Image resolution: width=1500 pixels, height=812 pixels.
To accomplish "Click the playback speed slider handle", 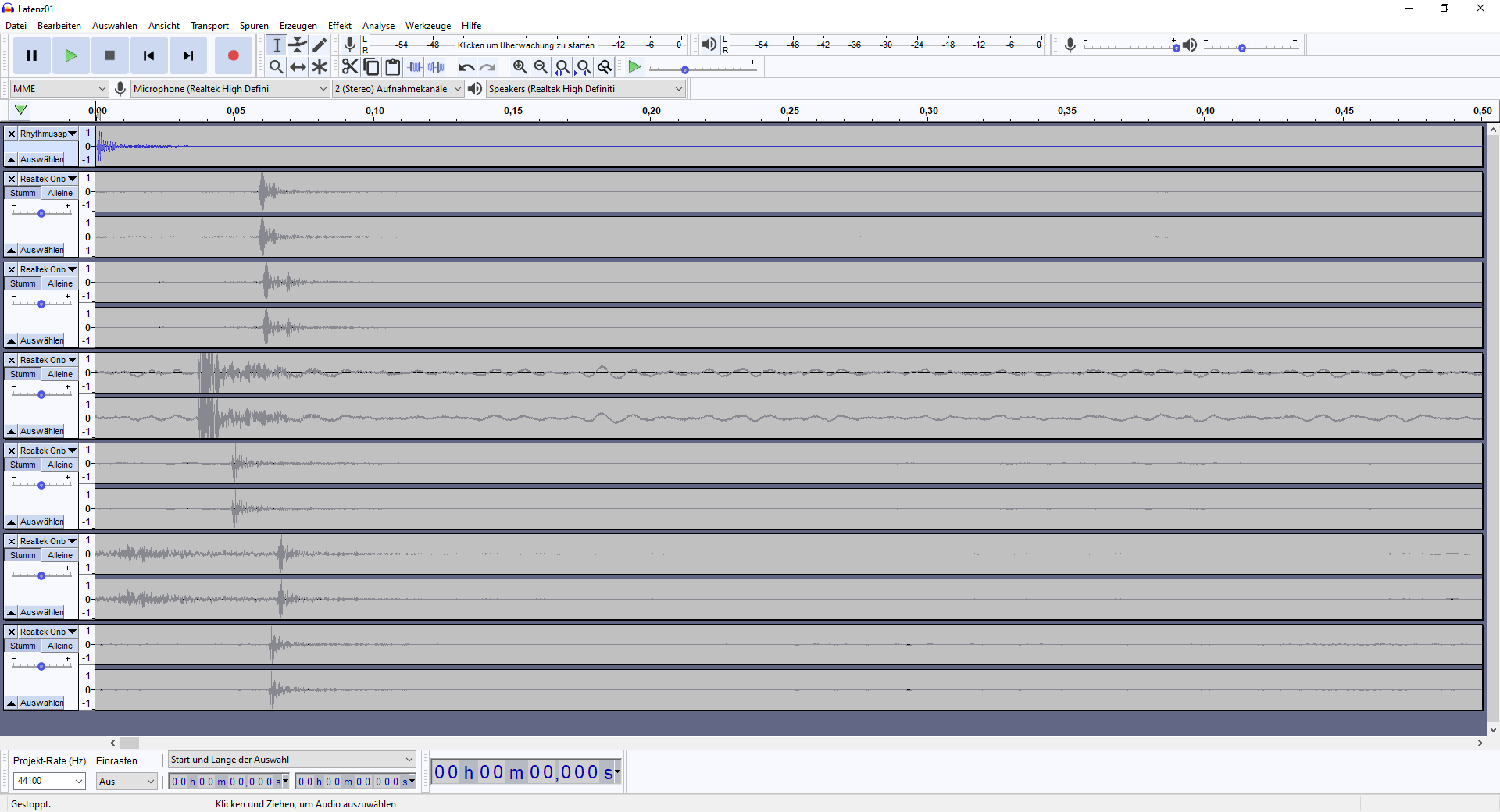I will [685, 70].
